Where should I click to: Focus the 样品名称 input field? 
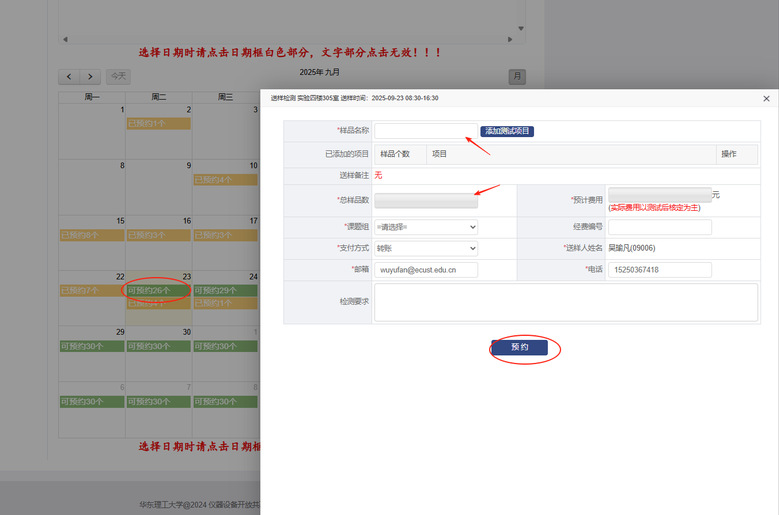(424, 131)
